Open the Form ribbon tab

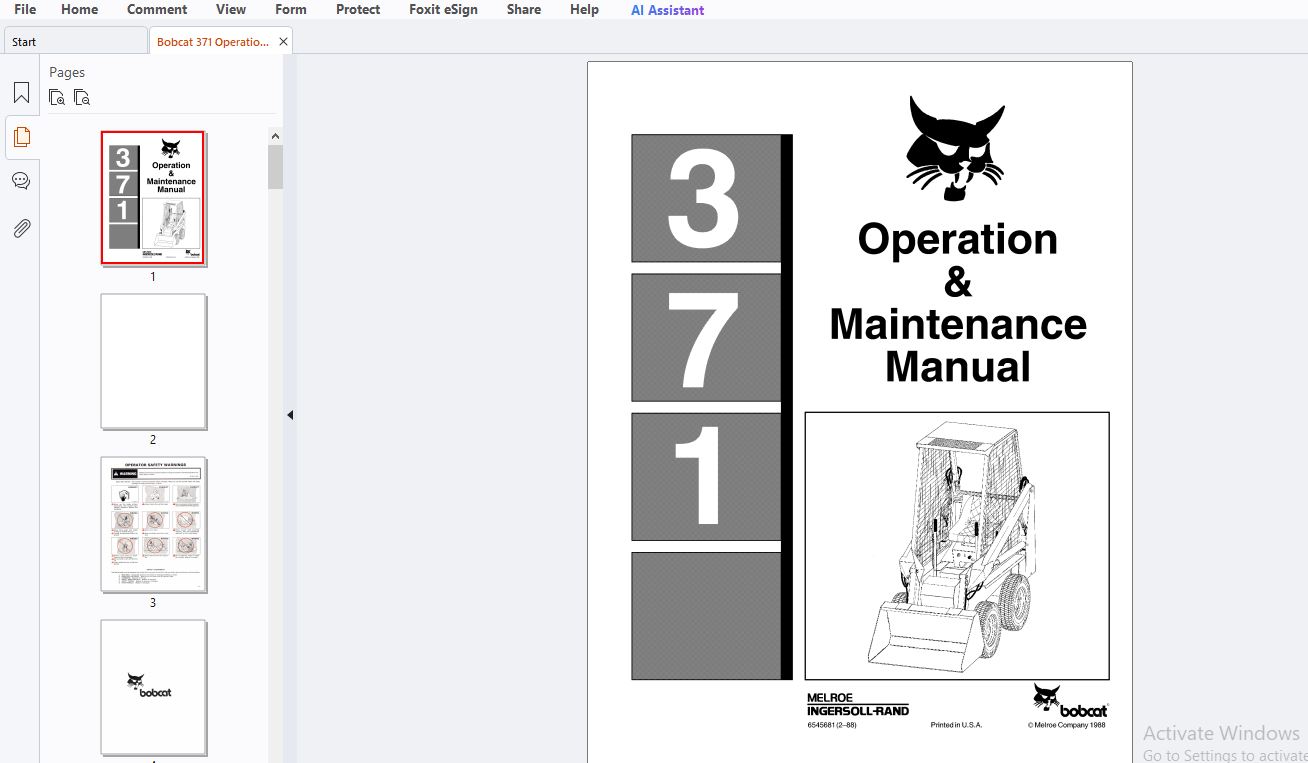pos(291,10)
